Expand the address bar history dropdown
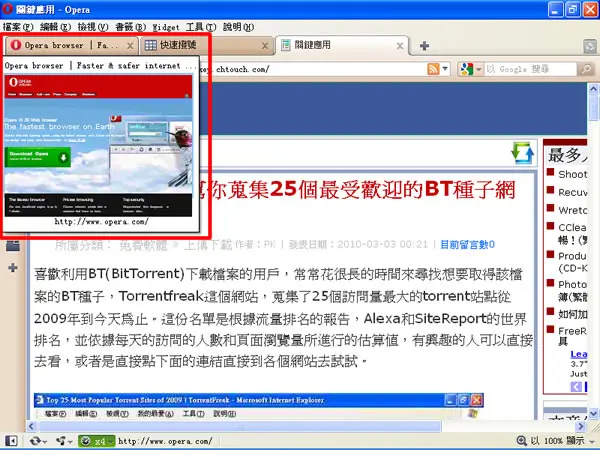Viewport: 600px width, 450px height. click(445, 69)
